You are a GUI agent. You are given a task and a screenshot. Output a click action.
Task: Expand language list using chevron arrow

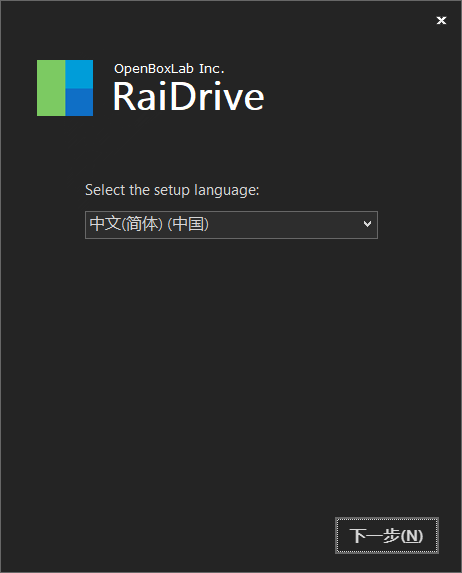click(x=367, y=224)
